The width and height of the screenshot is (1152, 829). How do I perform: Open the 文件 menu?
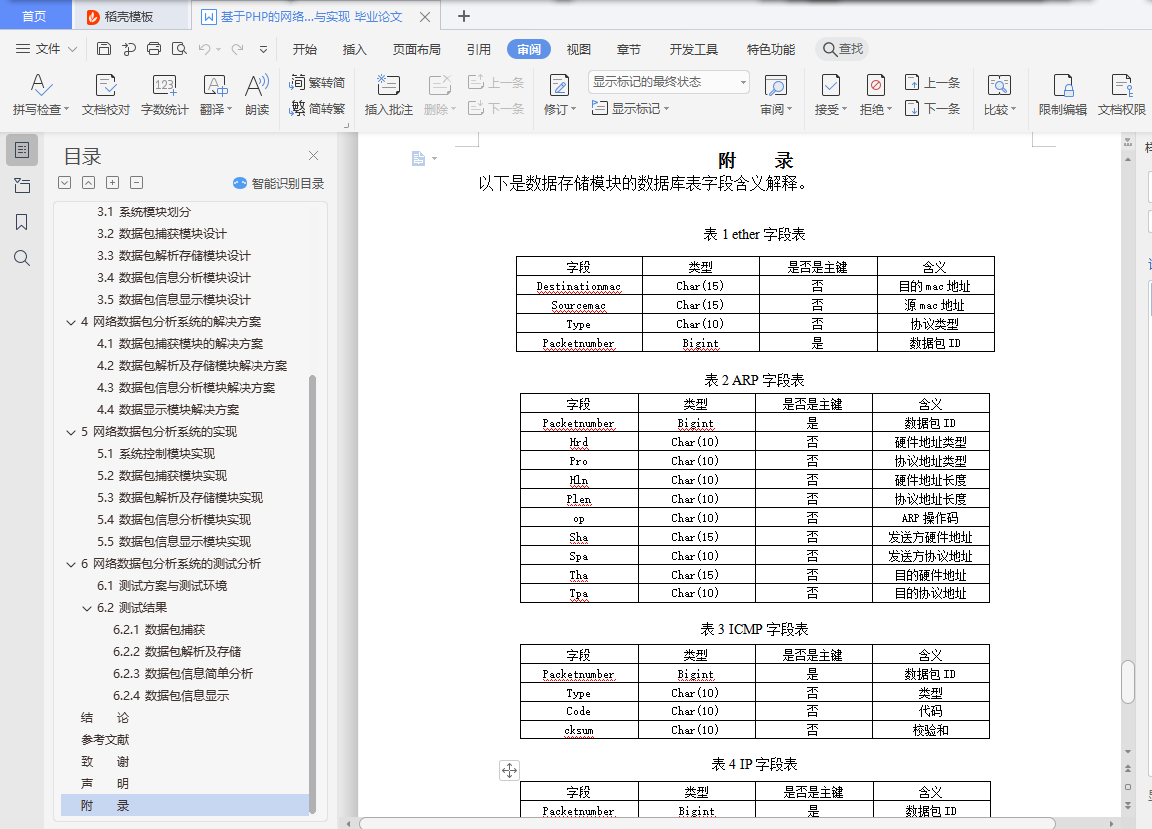46,49
